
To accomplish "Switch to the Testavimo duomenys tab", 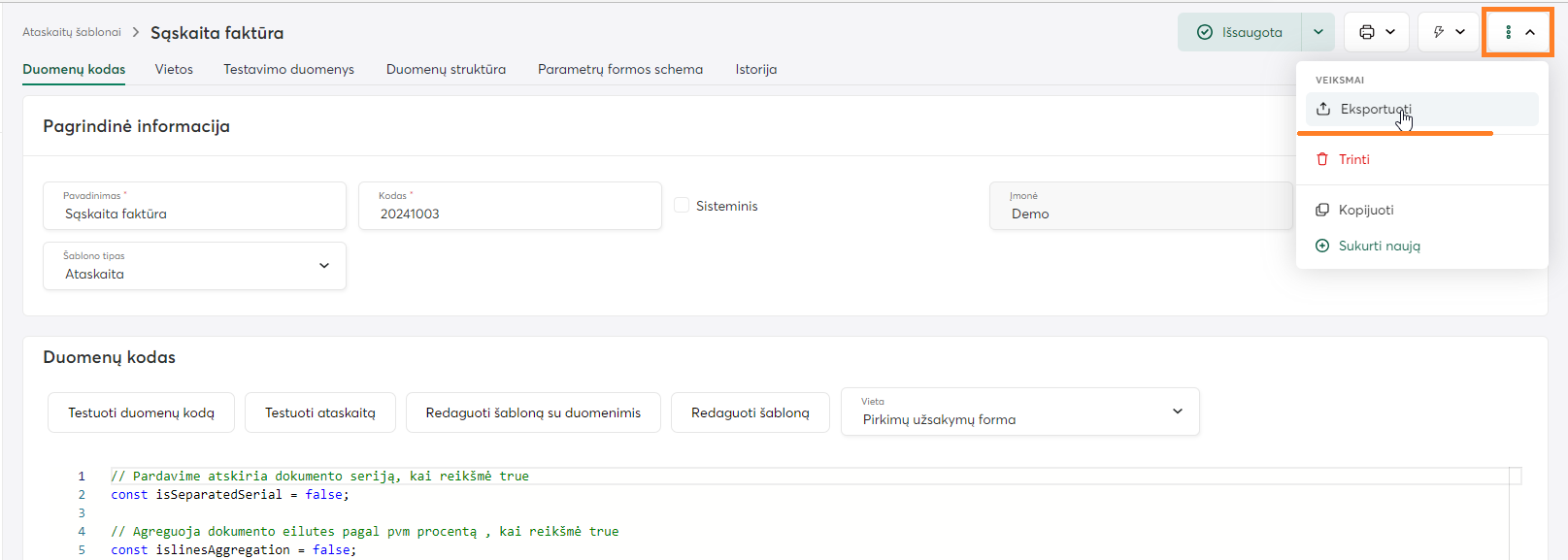I will coord(288,69).
